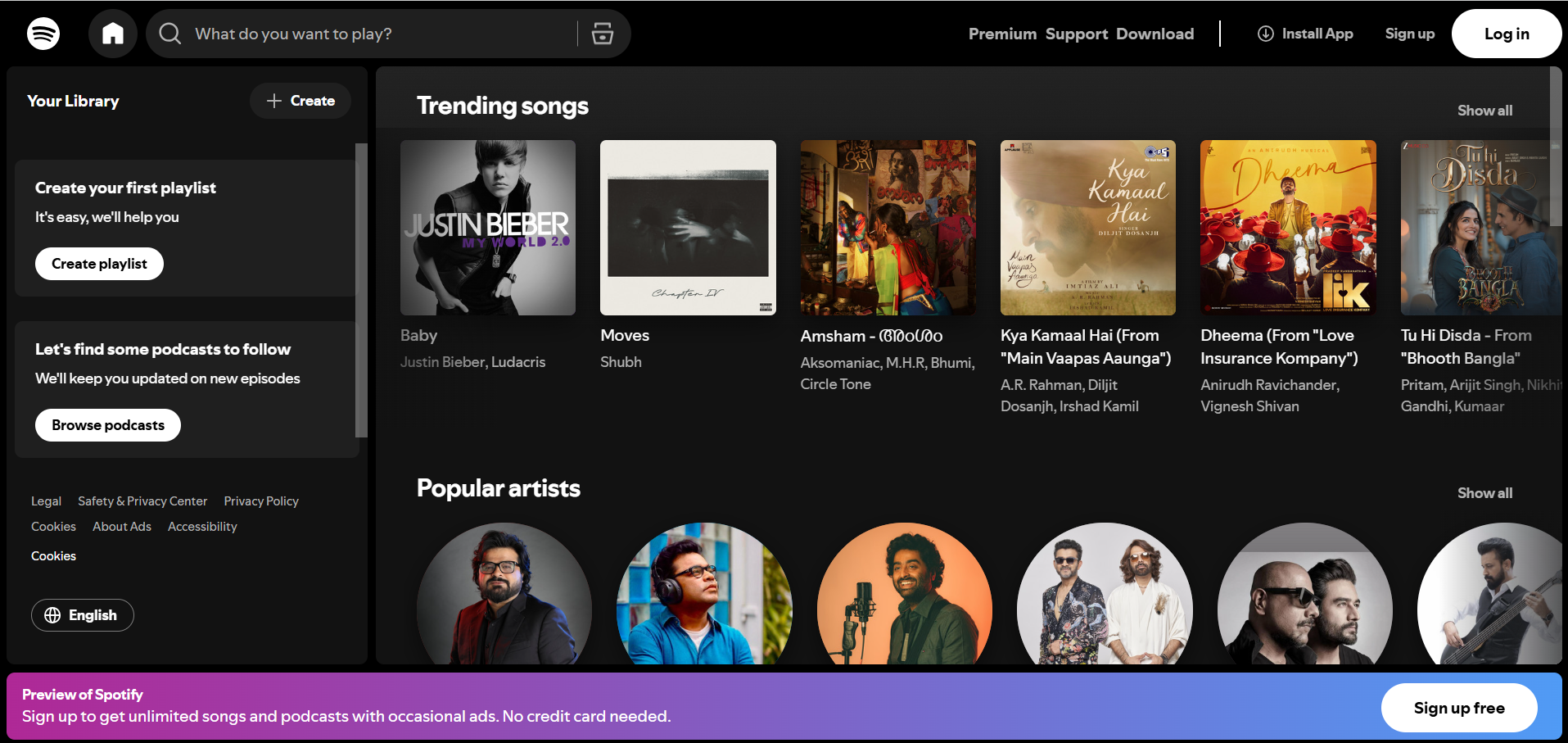Viewport: 1568px width, 743px height.
Task: Open the Baby album cover by Justin Bieber
Action: [x=488, y=228]
